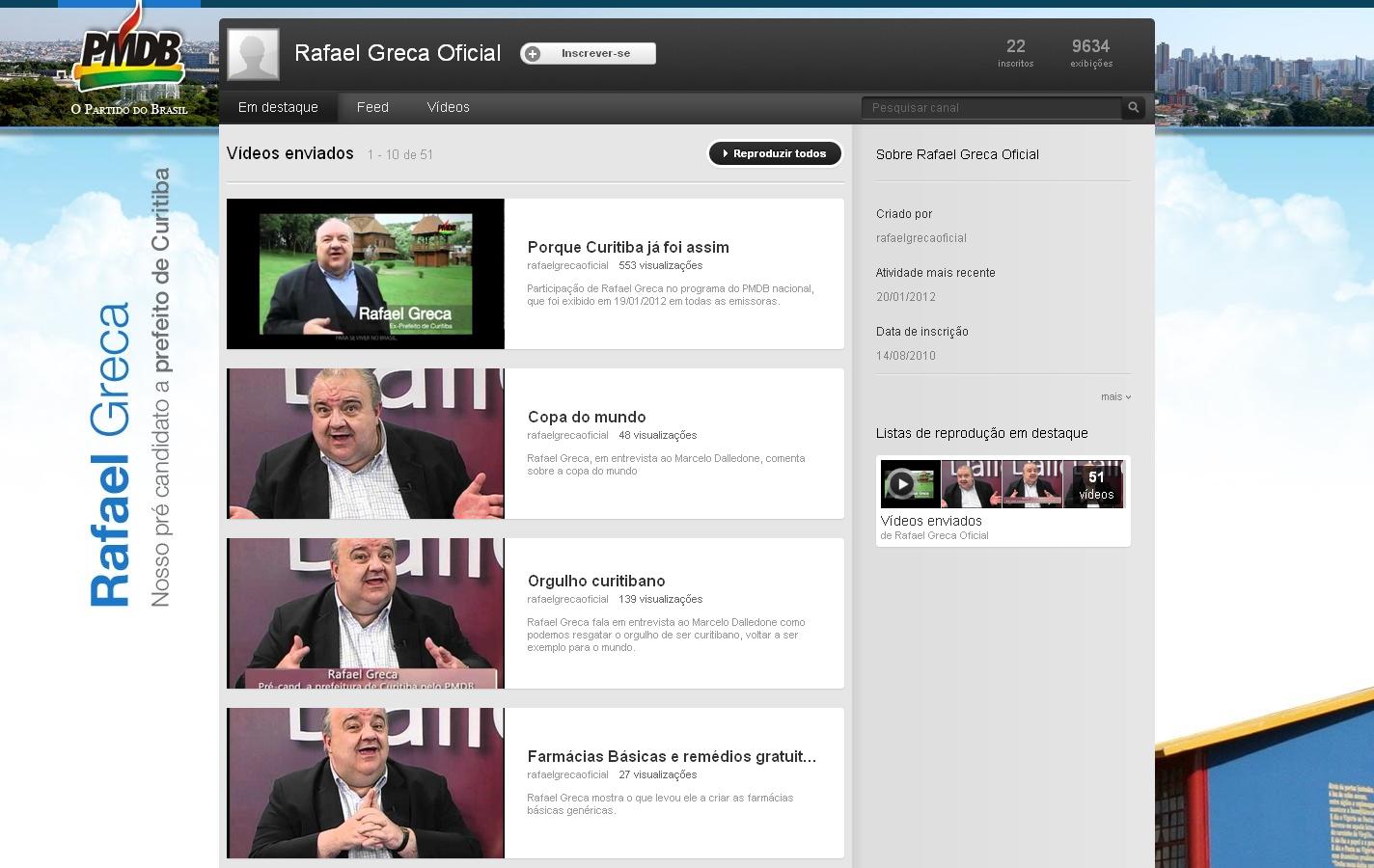Expand the channel info with mais
Screen dimensions: 1374x868
click(1114, 396)
